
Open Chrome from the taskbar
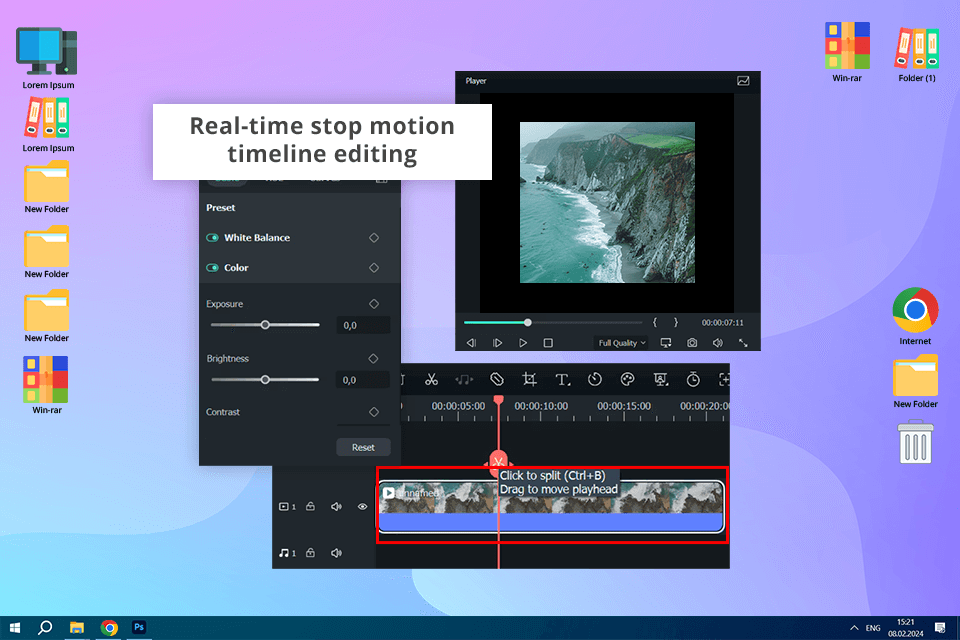coord(109,628)
